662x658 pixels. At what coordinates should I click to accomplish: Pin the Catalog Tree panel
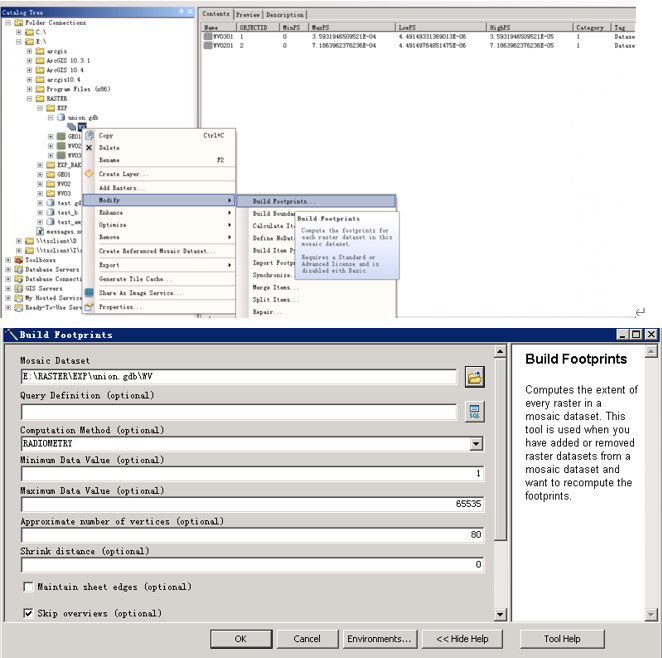[182, 12]
